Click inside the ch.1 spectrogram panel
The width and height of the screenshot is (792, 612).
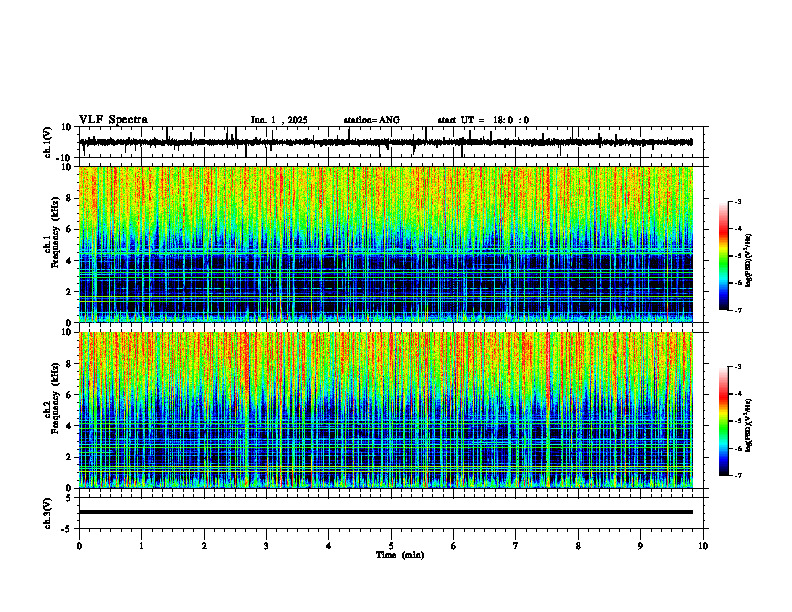tap(386, 244)
